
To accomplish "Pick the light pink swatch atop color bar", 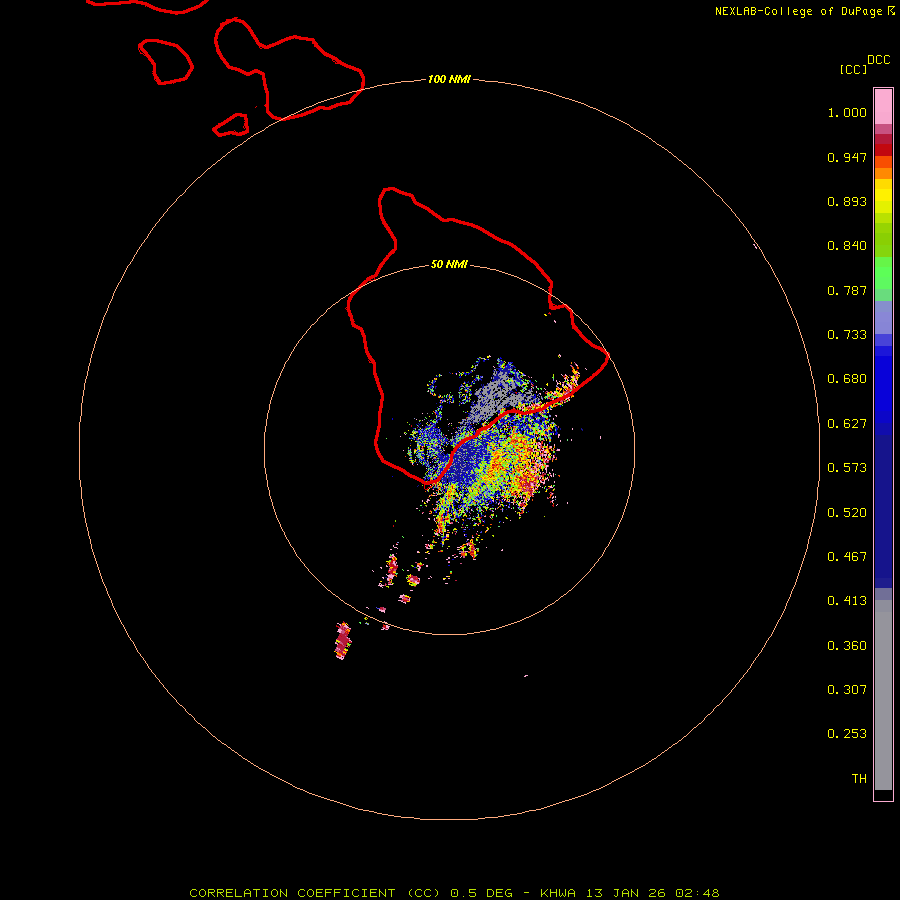I will (x=883, y=106).
